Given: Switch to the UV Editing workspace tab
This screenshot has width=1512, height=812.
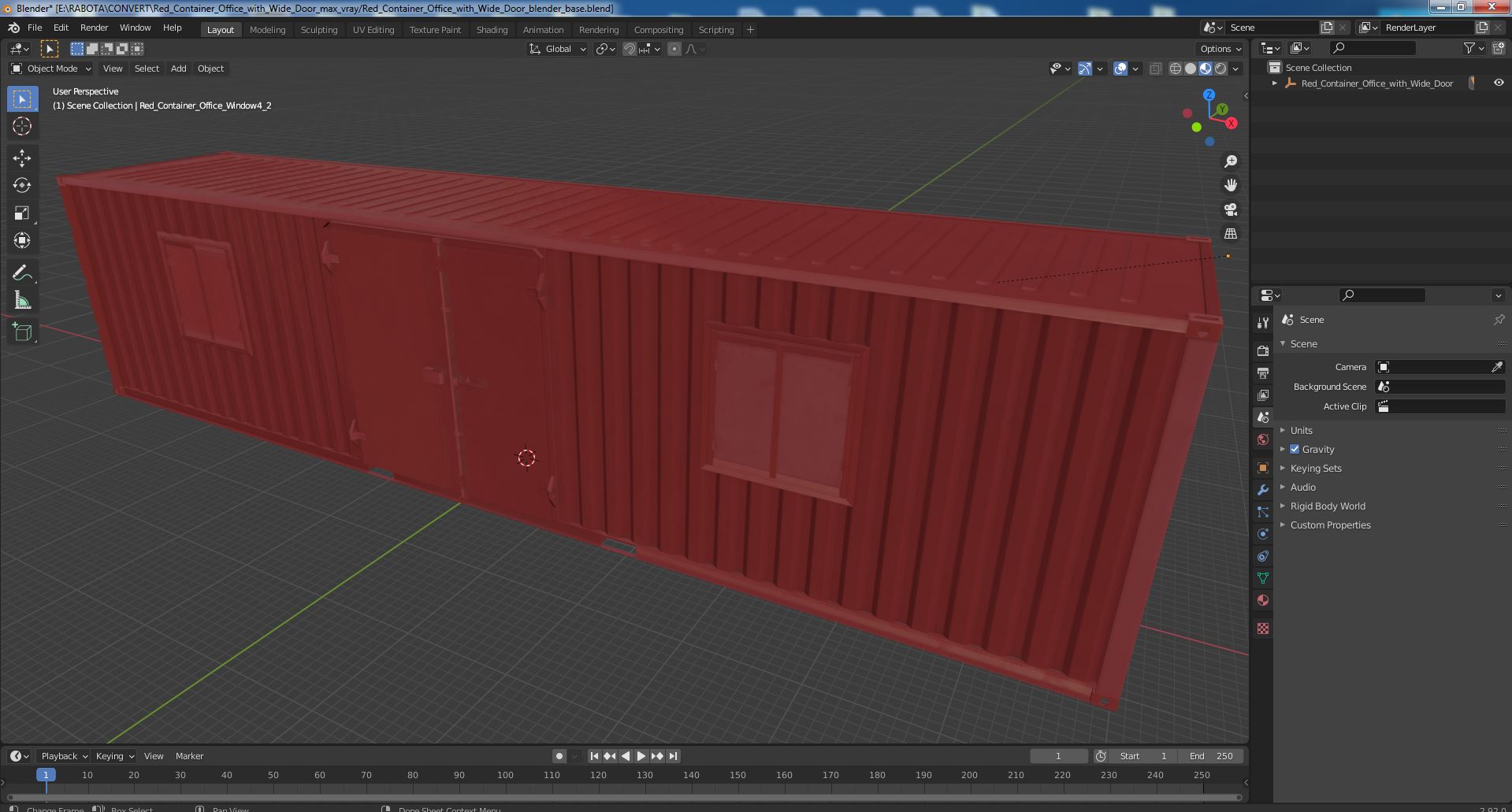Looking at the screenshot, I should [373, 30].
